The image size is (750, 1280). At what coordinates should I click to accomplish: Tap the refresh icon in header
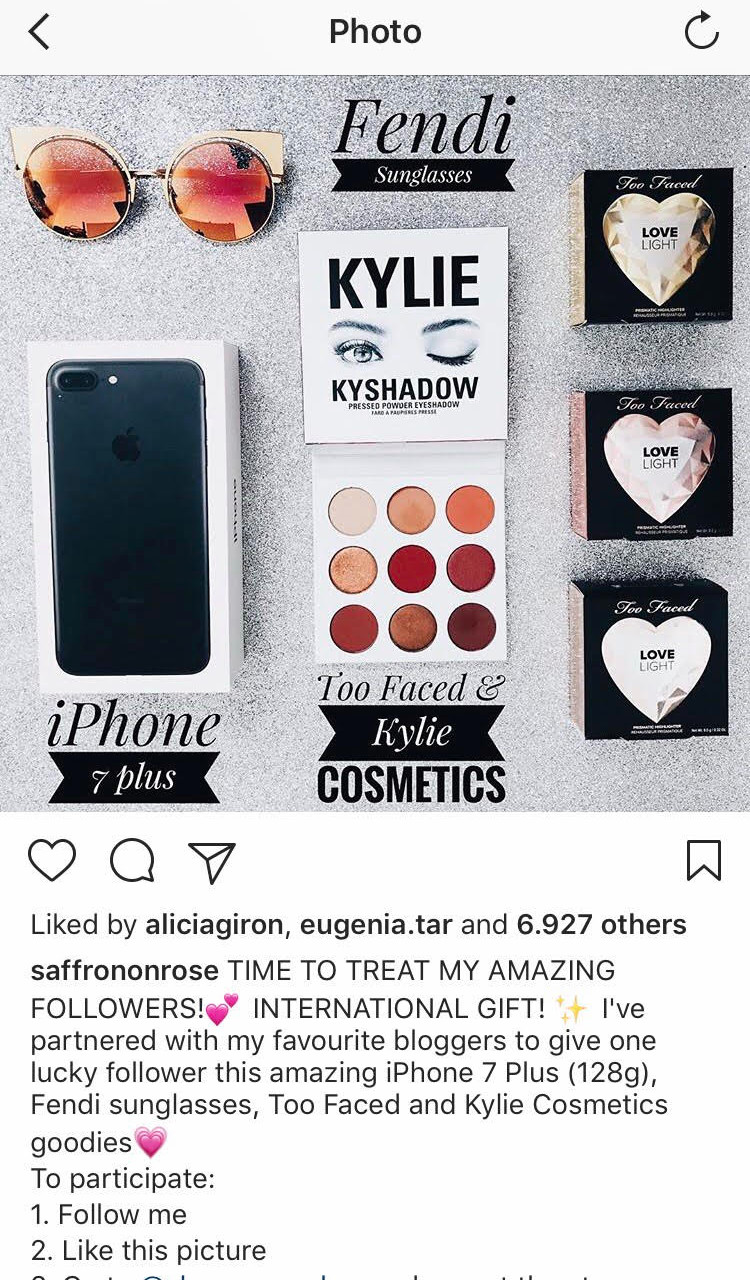tap(701, 31)
